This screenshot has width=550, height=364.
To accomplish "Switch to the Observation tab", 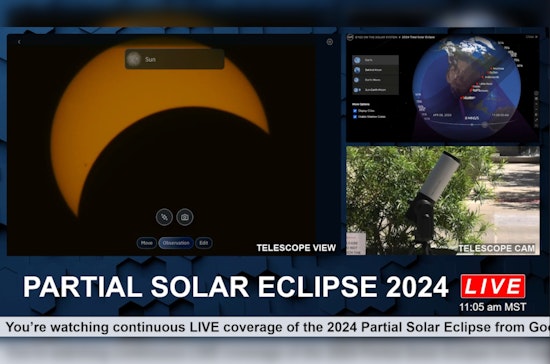I will coord(176,243).
